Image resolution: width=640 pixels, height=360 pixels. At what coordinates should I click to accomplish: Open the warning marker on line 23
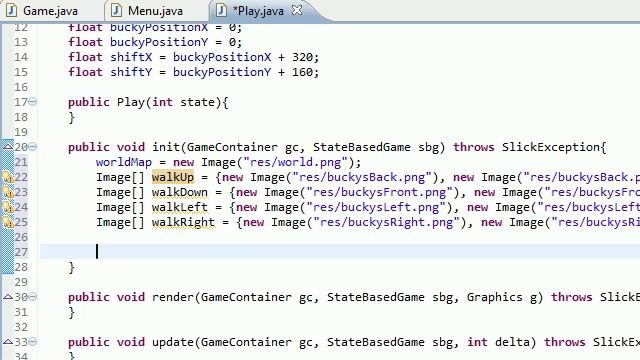pos(8,192)
